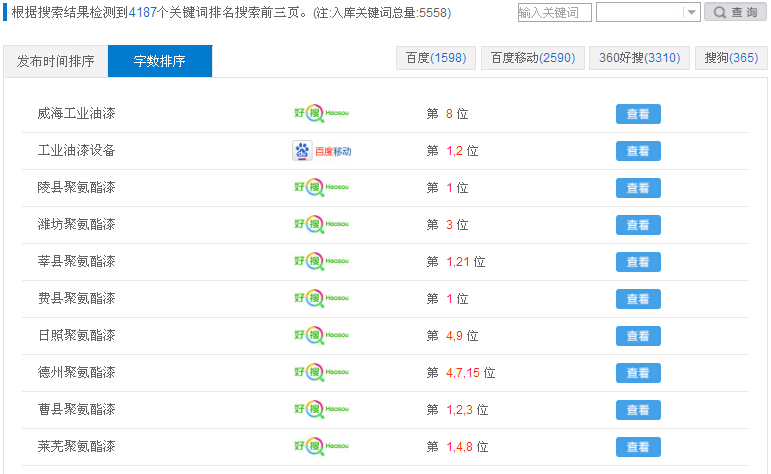Screen dimensions: 771x474
Task: Click Haosou logo in 德州聚氨酯漆 row
Action: 322,373
